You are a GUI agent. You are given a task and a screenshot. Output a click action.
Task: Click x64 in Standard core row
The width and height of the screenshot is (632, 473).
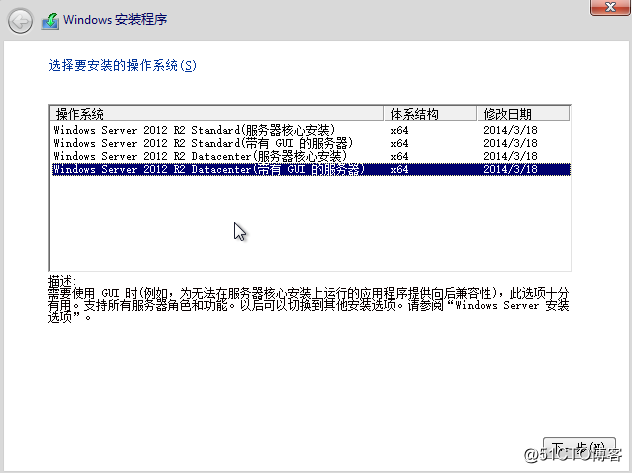click(x=399, y=130)
